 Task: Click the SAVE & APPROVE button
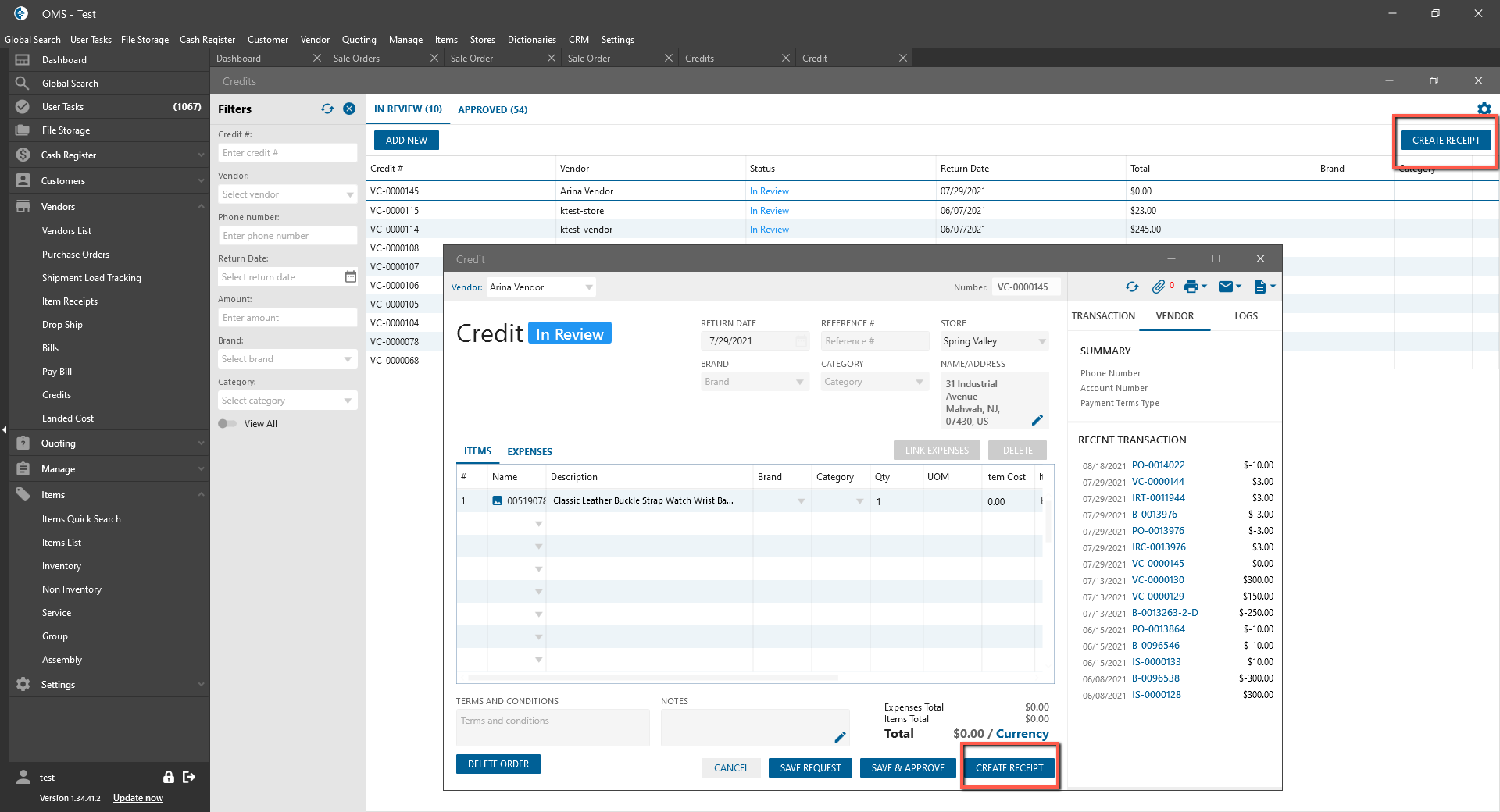pyautogui.click(x=908, y=768)
